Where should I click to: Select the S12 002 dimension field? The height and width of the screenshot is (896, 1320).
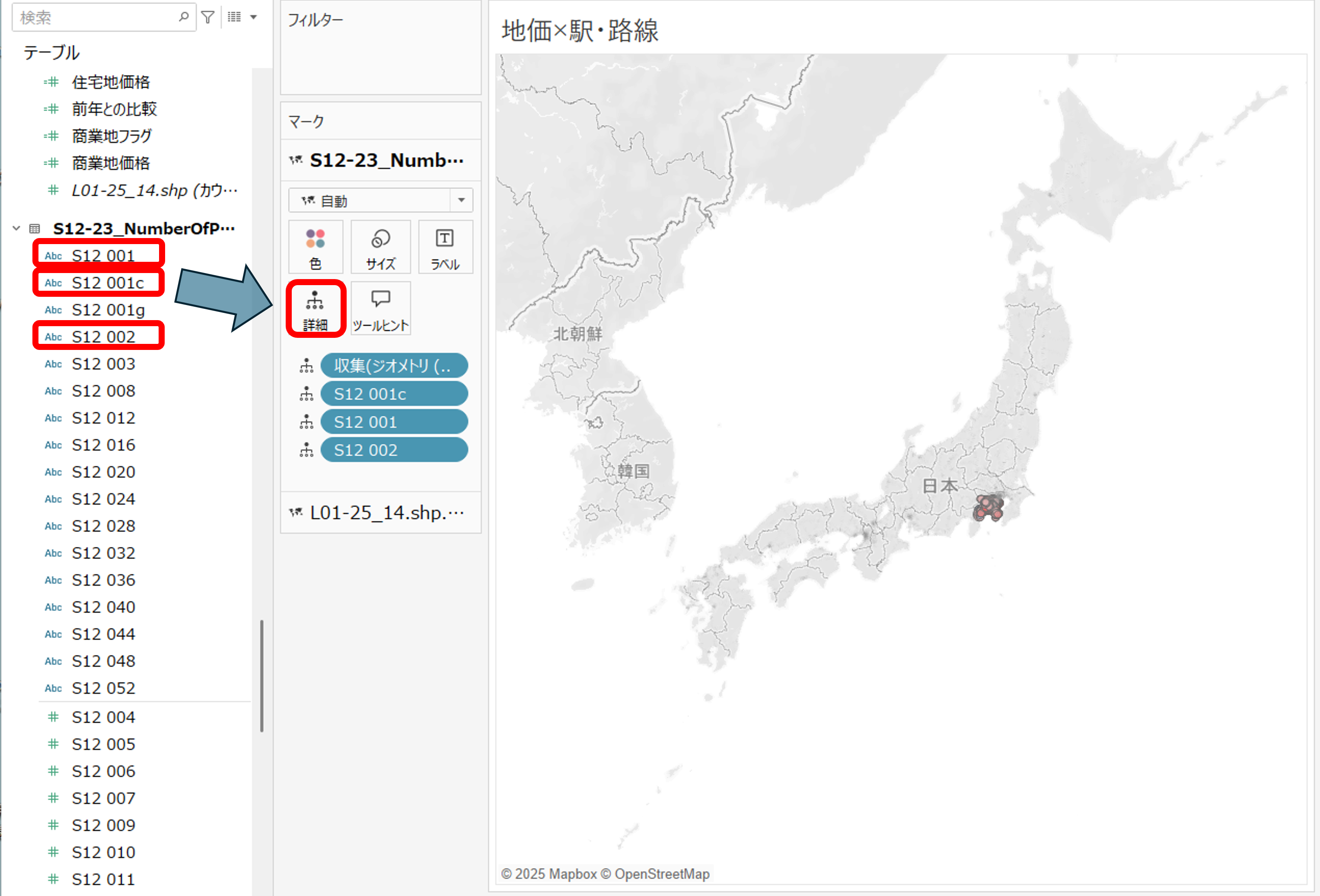102,337
